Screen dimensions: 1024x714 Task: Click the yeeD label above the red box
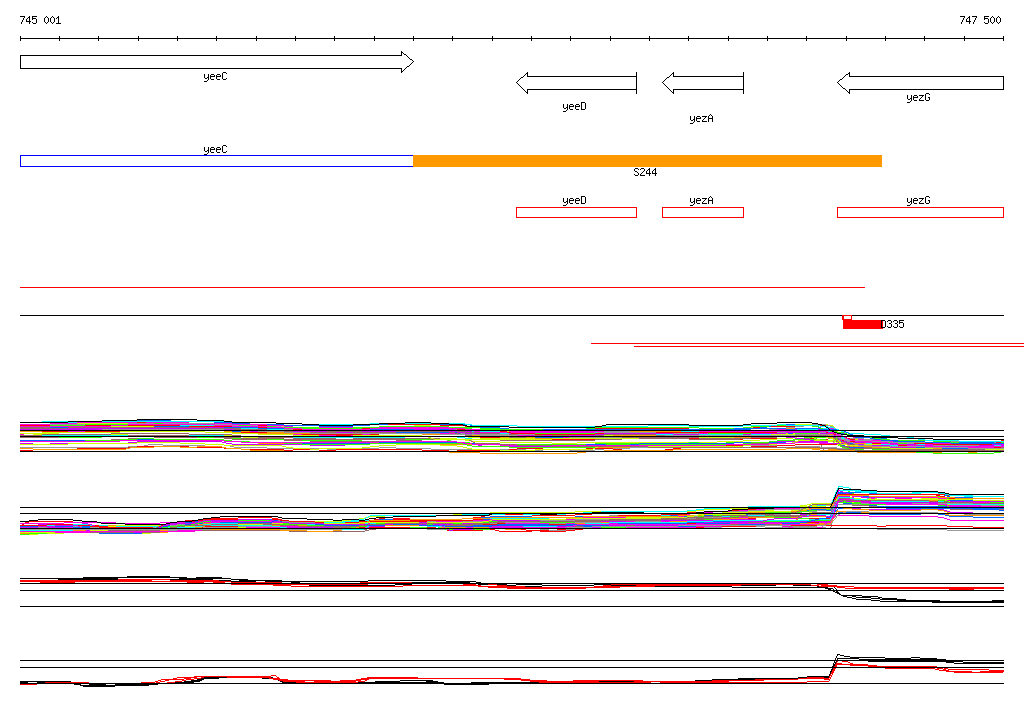click(575, 201)
